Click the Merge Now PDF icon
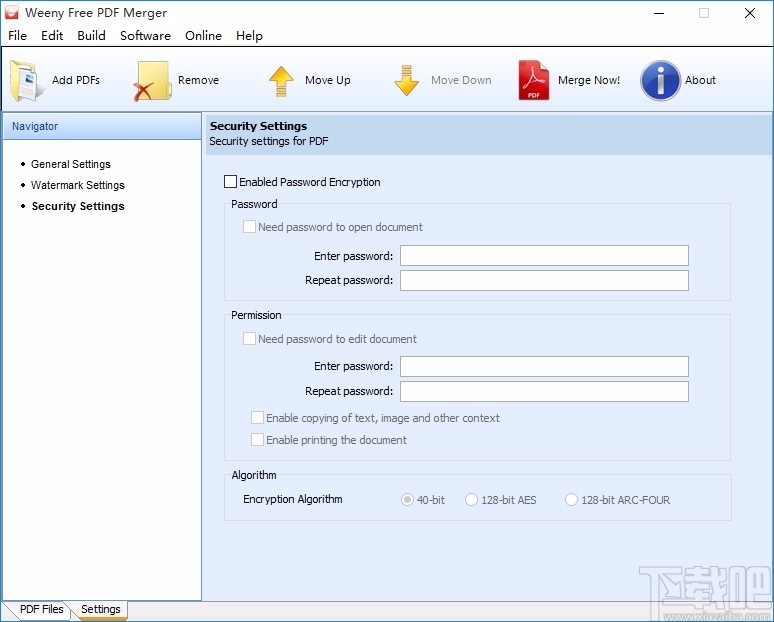 (x=534, y=80)
